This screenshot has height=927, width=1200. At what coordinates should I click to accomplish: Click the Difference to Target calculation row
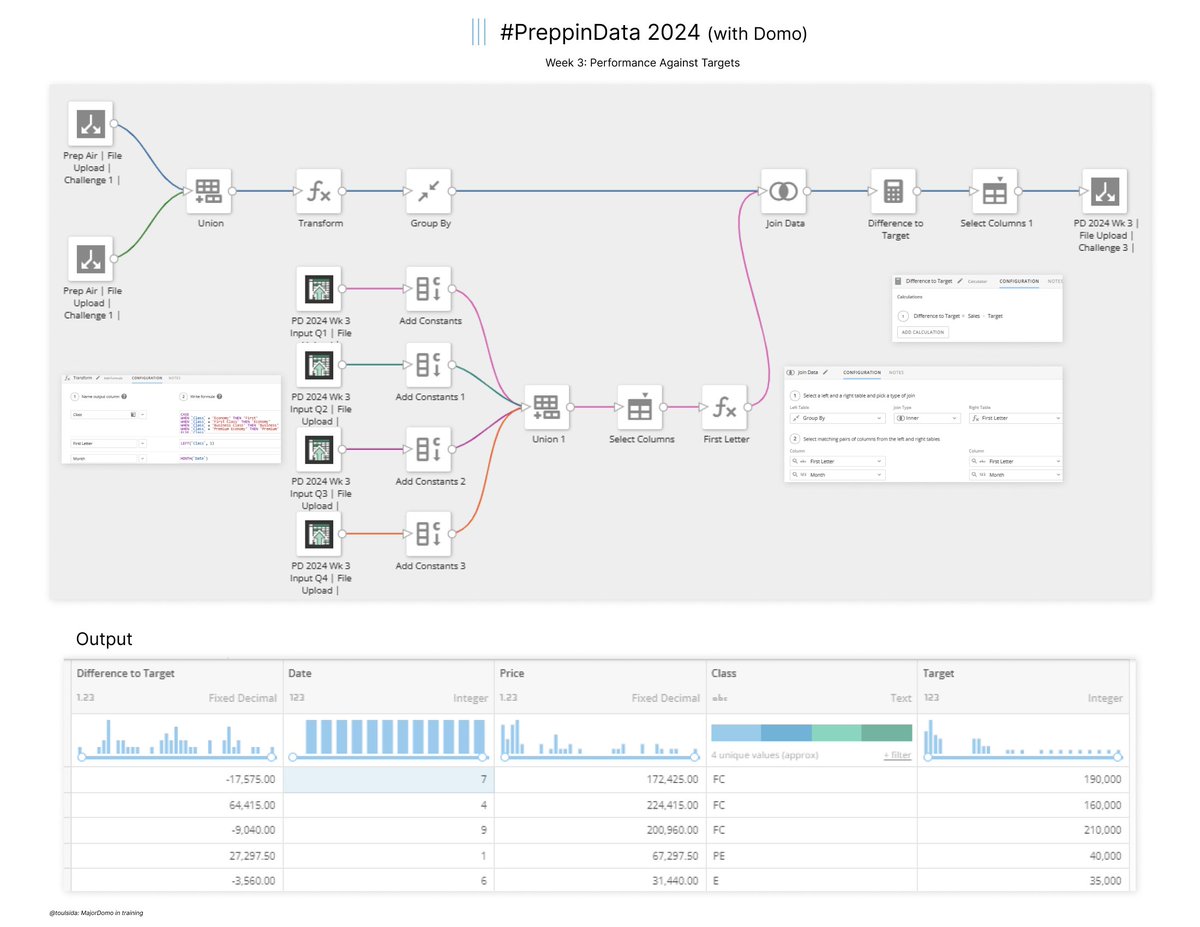click(x=949, y=315)
